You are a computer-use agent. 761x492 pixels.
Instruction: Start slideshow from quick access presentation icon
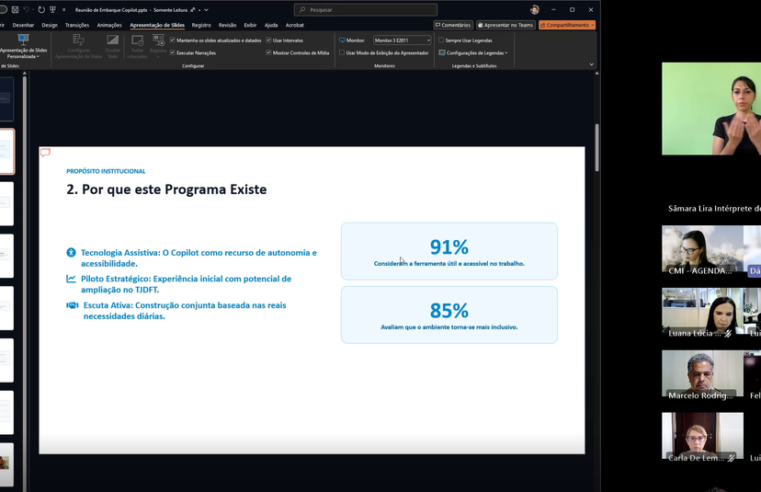(x=52, y=10)
